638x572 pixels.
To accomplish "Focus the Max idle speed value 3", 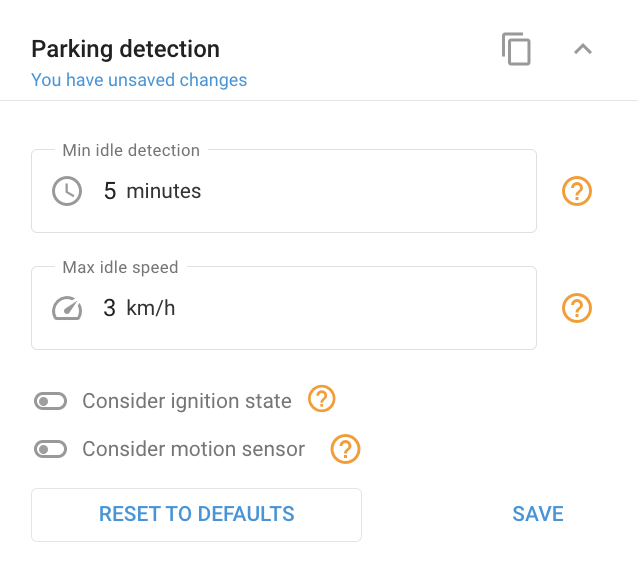I will (109, 308).
